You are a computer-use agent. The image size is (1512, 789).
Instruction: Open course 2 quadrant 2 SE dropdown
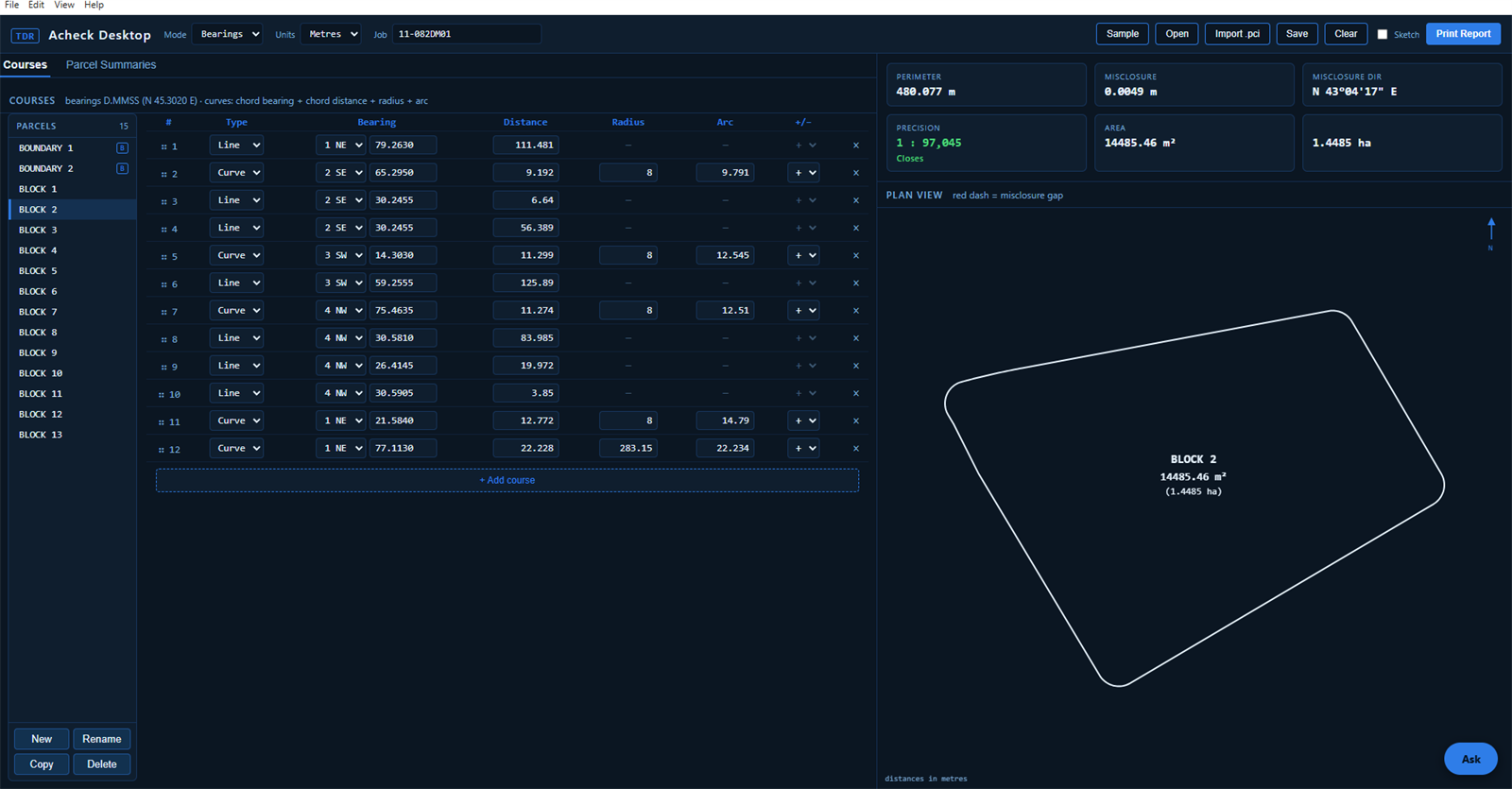pos(340,173)
